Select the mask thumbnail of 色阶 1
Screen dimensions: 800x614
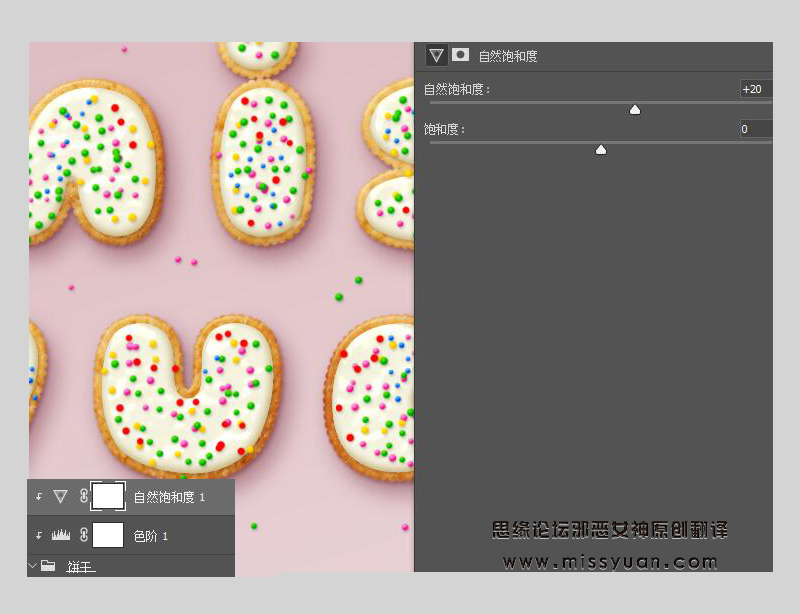pyautogui.click(x=107, y=533)
